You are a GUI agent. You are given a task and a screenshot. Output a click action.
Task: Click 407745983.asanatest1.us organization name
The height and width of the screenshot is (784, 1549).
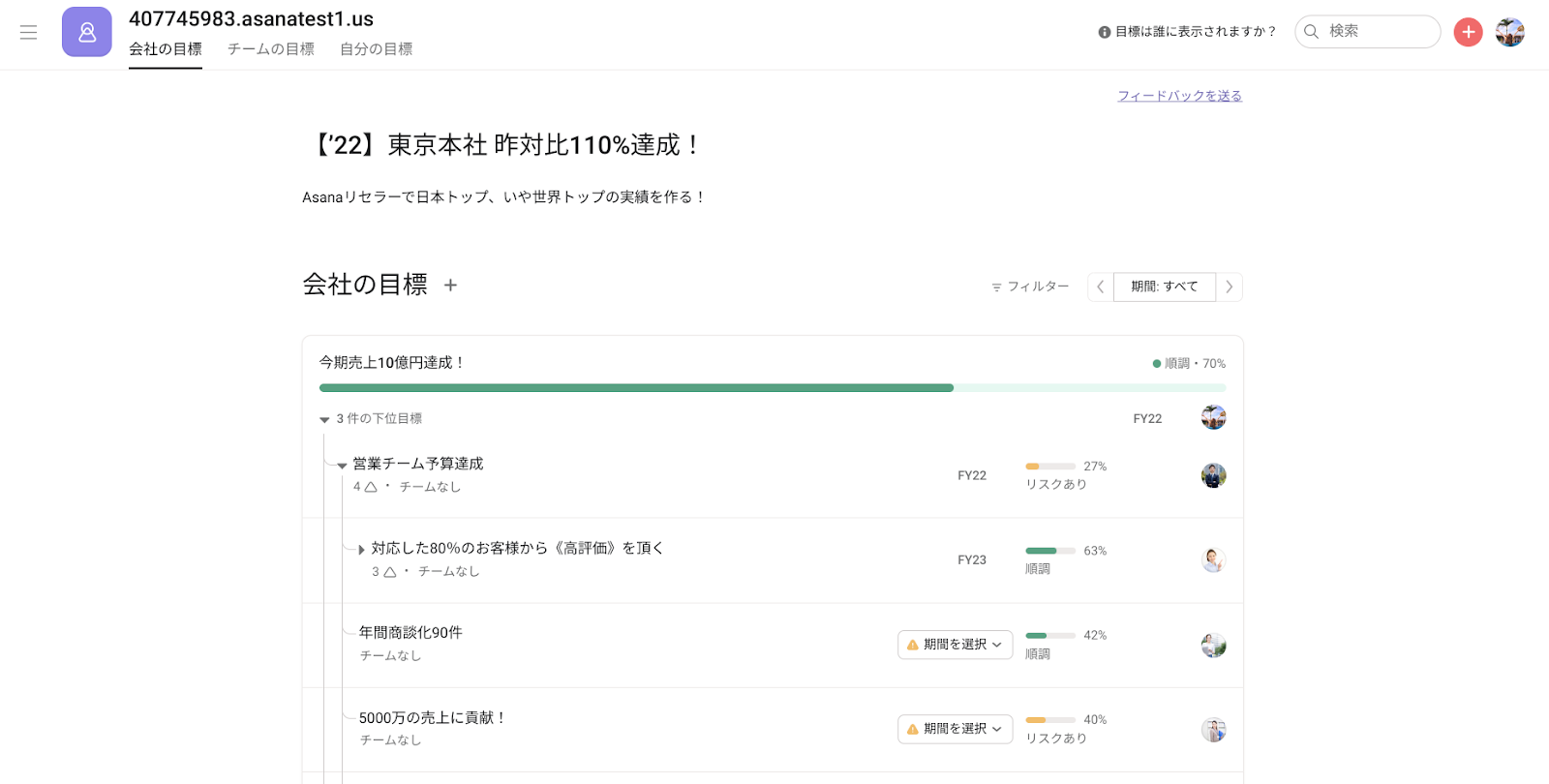click(251, 19)
